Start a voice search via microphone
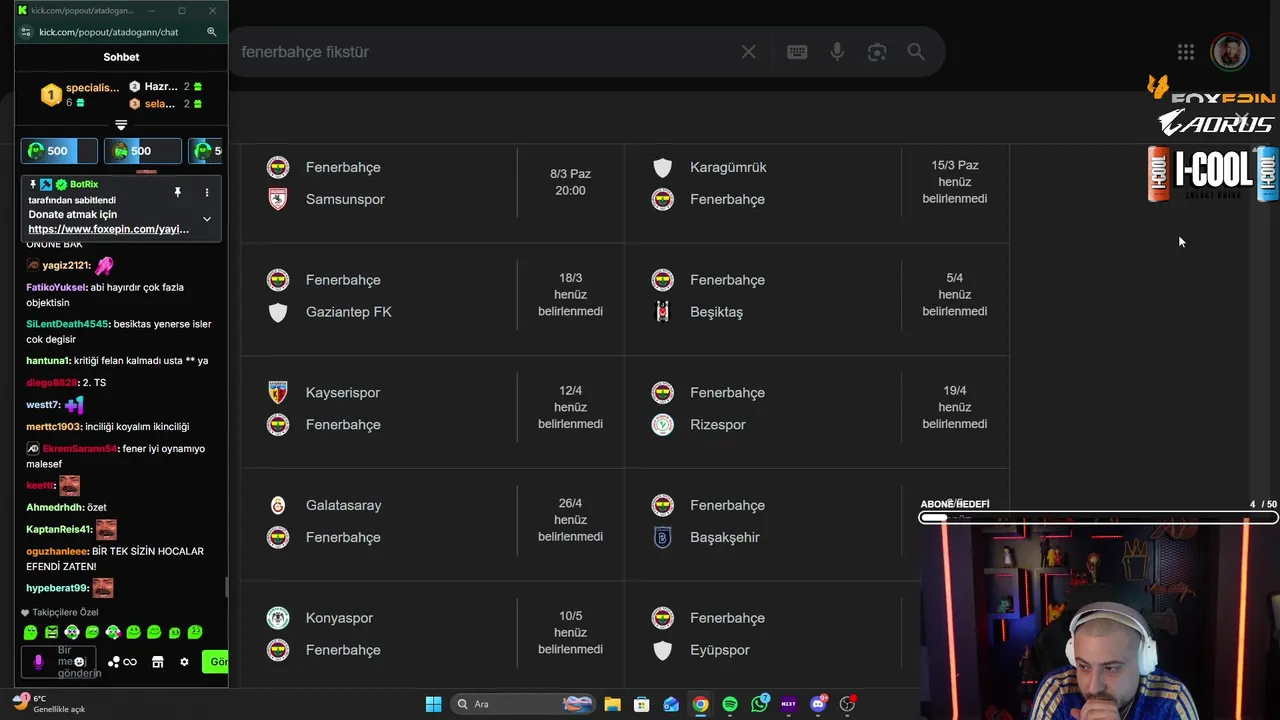 837,52
